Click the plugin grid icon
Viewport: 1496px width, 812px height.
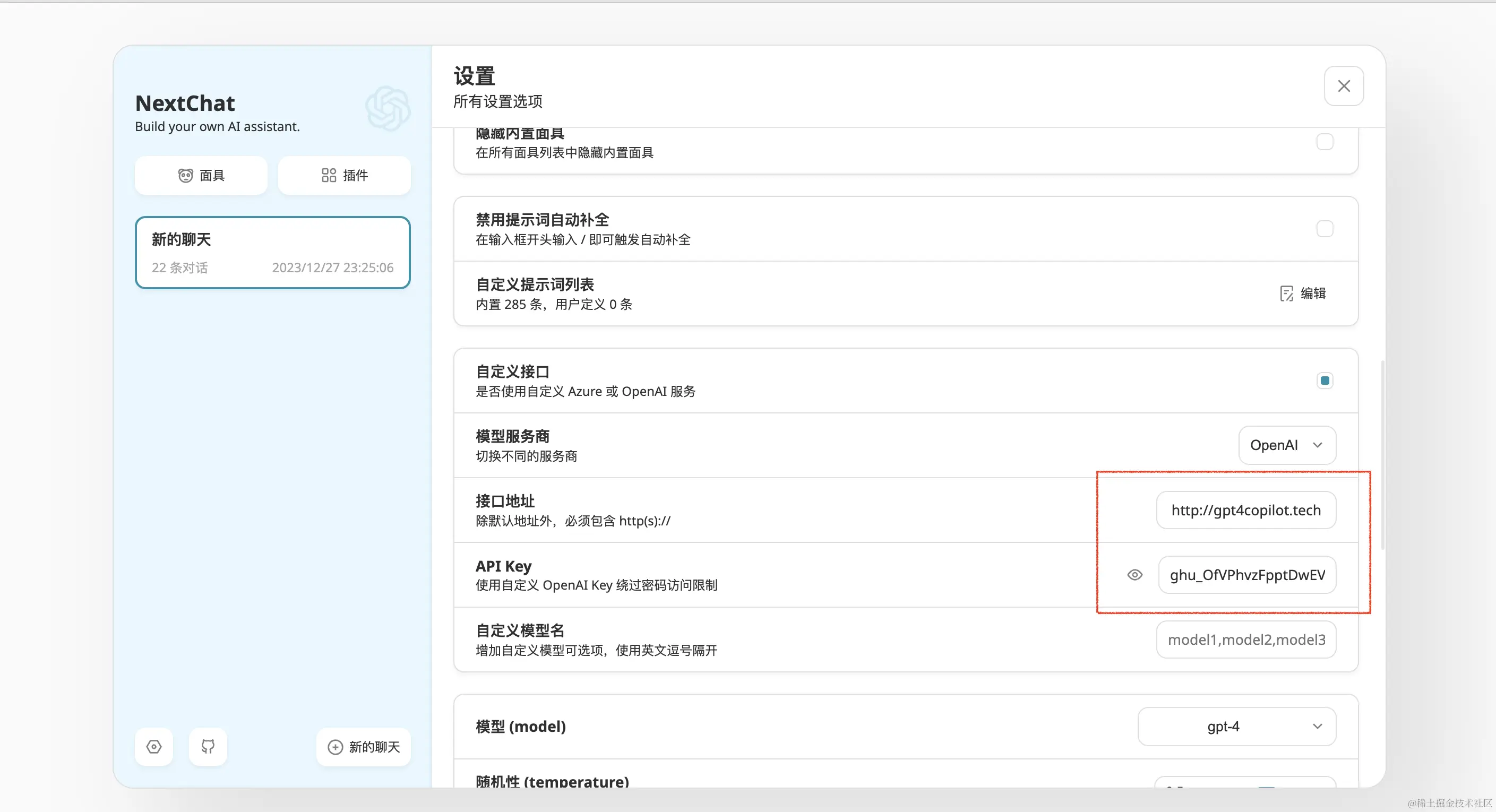(x=329, y=175)
